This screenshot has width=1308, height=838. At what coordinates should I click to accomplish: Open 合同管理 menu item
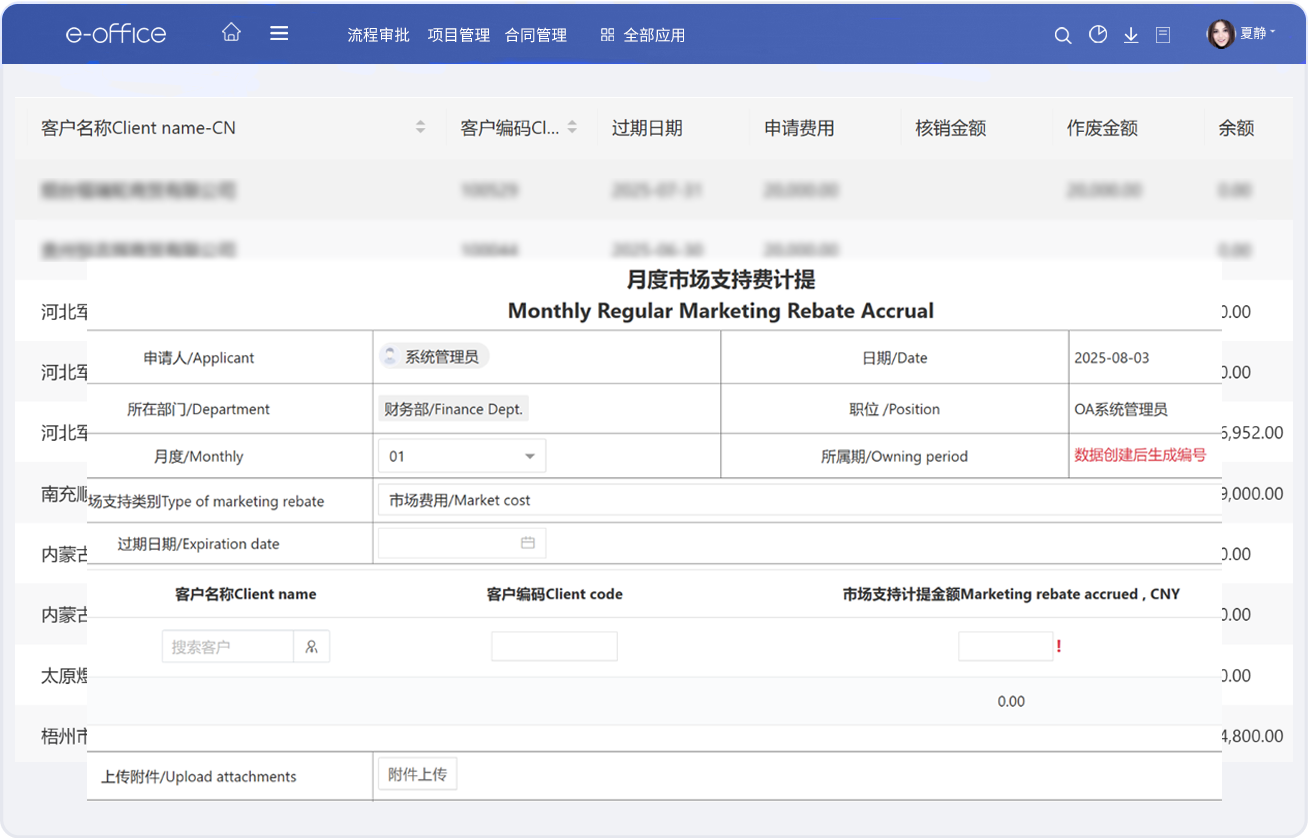pyautogui.click(x=536, y=35)
